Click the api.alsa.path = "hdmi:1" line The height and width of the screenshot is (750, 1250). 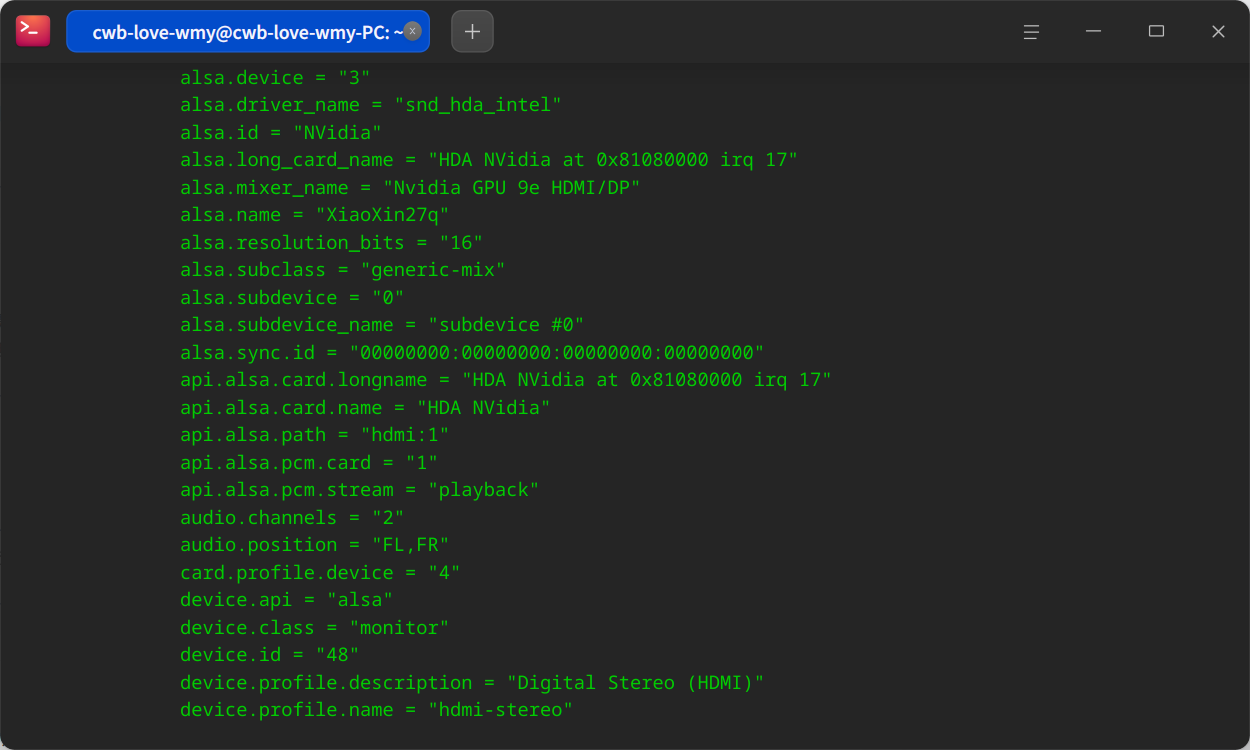[x=315, y=435]
